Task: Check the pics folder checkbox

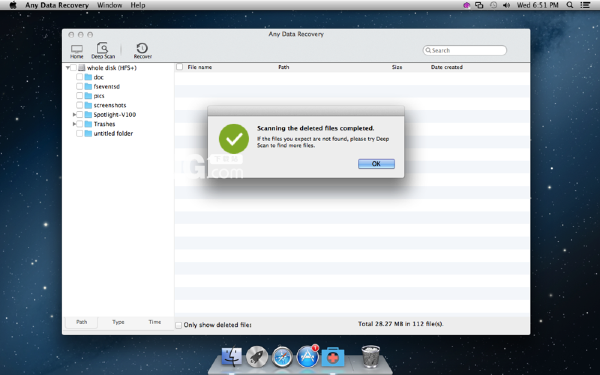Action: (x=79, y=96)
